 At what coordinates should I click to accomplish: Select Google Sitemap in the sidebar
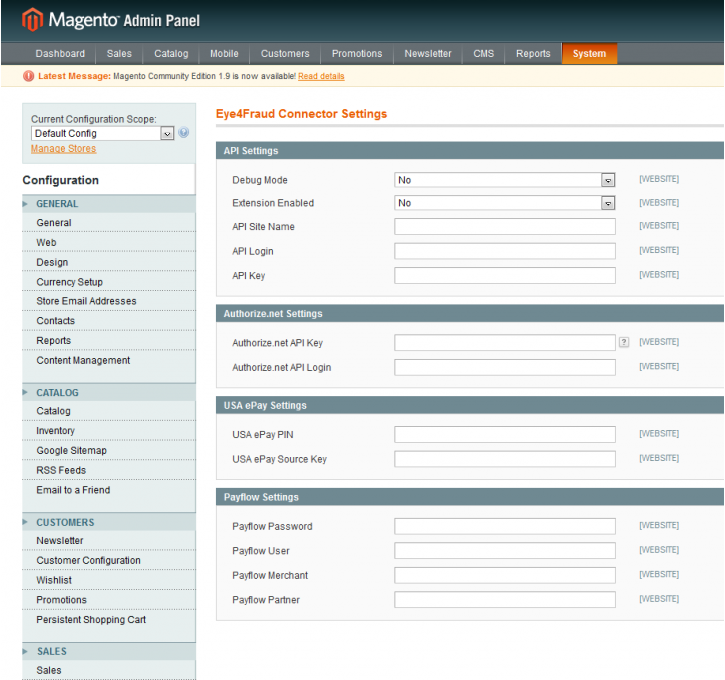[109, 451]
